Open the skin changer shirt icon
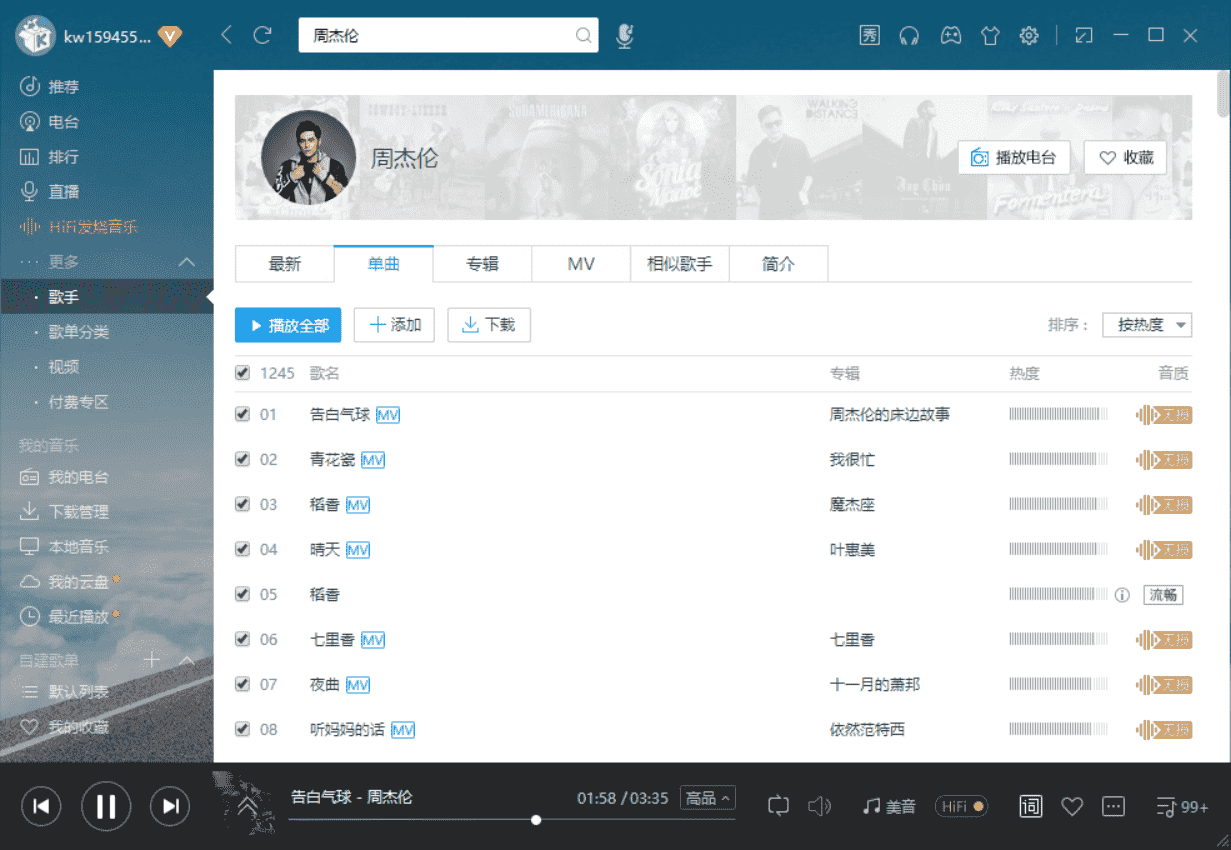 [990, 36]
